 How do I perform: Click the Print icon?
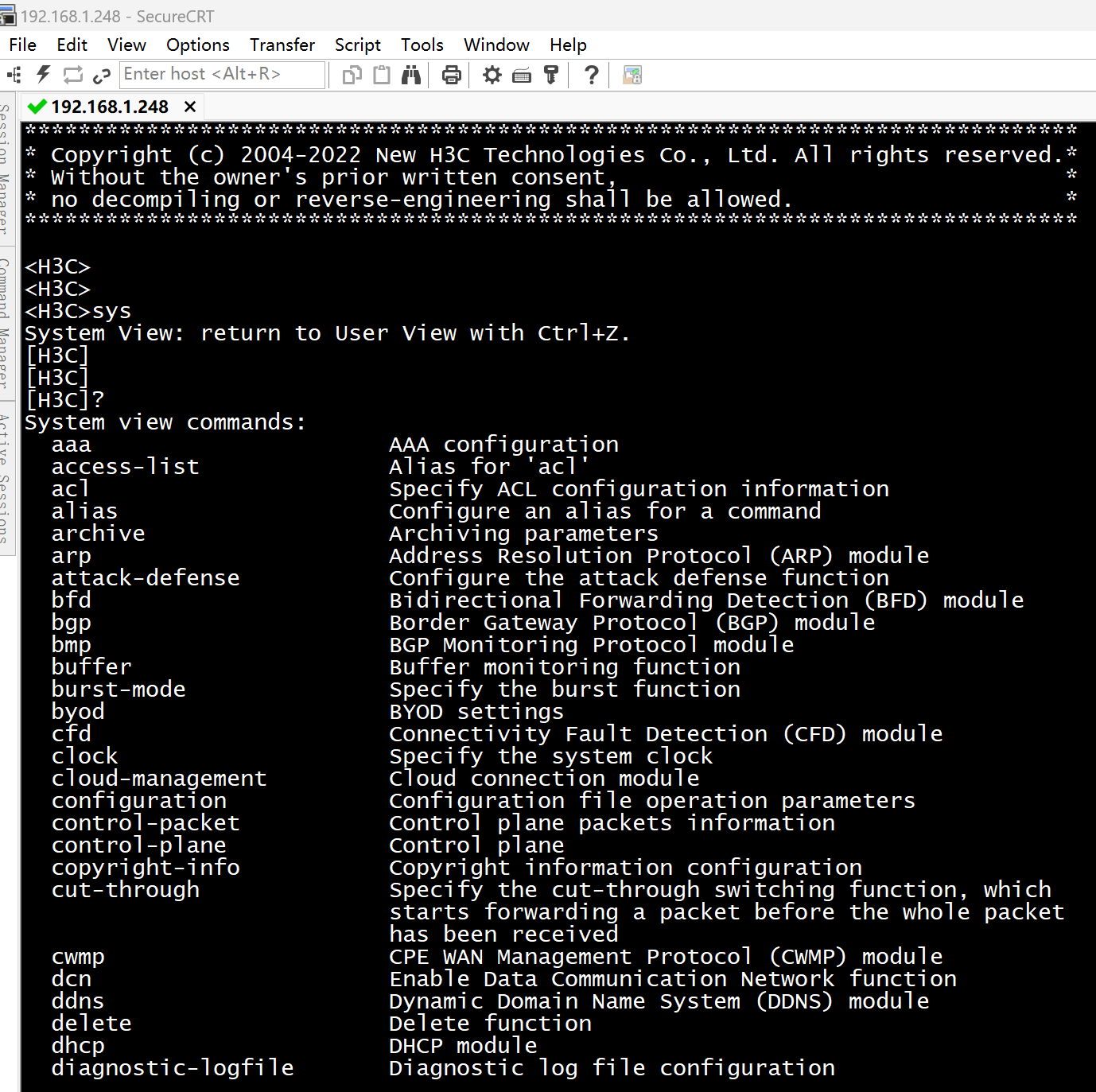click(452, 75)
